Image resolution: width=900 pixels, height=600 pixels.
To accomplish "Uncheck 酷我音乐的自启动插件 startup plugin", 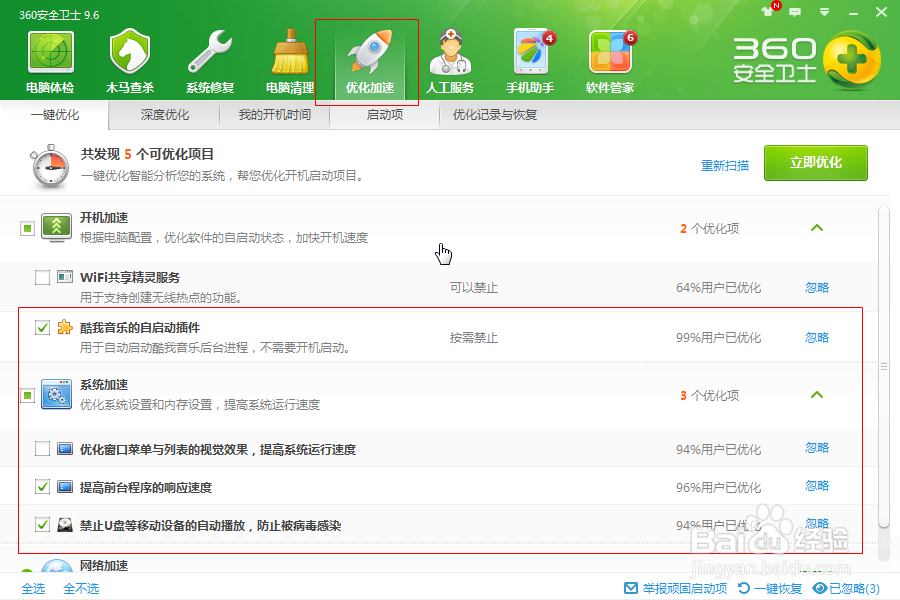I will click(43, 325).
